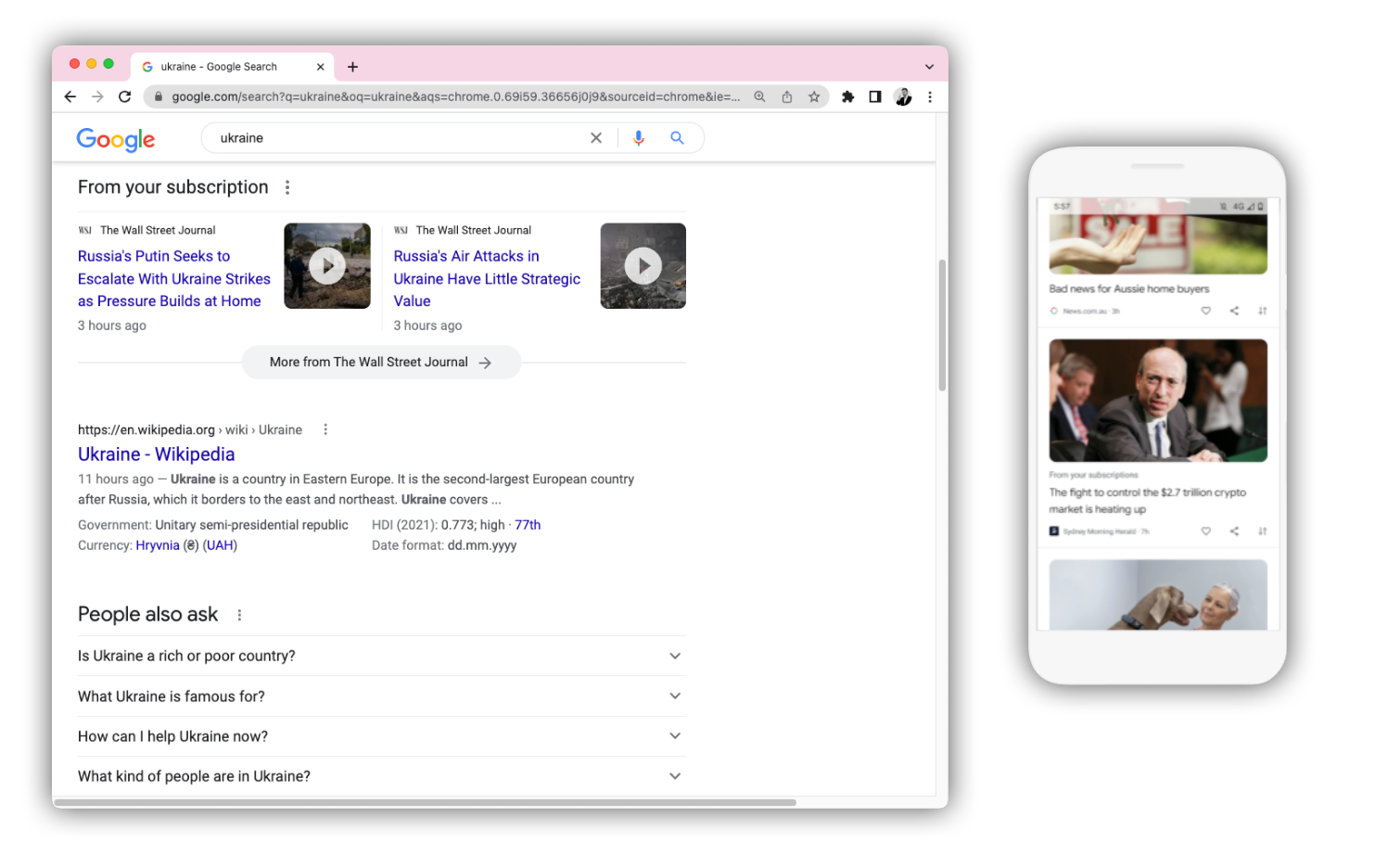Go back using the browser back arrow
The width and height of the screenshot is (1400, 868).
coord(70,96)
